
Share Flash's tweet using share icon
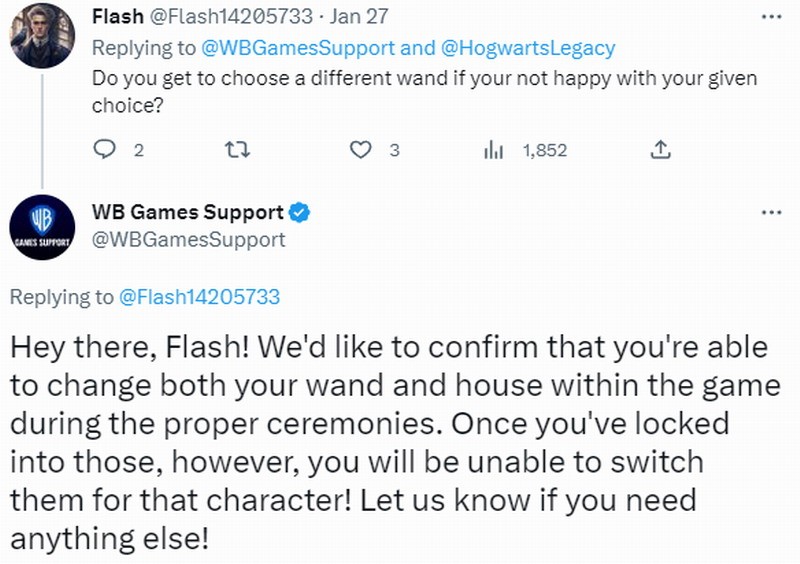(x=660, y=150)
